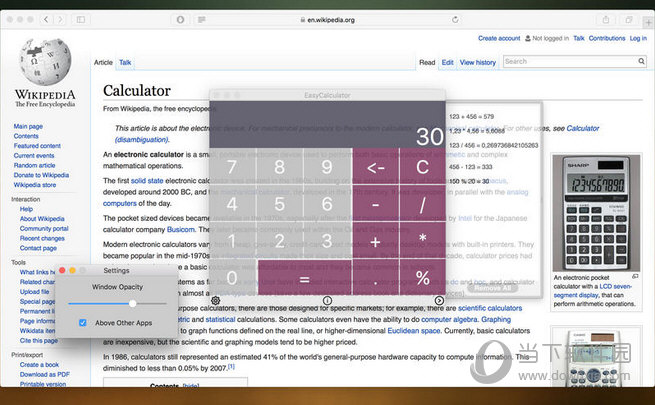This screenshot has width=655, height=405.
Task: Click Download as PDF sidebar link
Action: (45, 374)
